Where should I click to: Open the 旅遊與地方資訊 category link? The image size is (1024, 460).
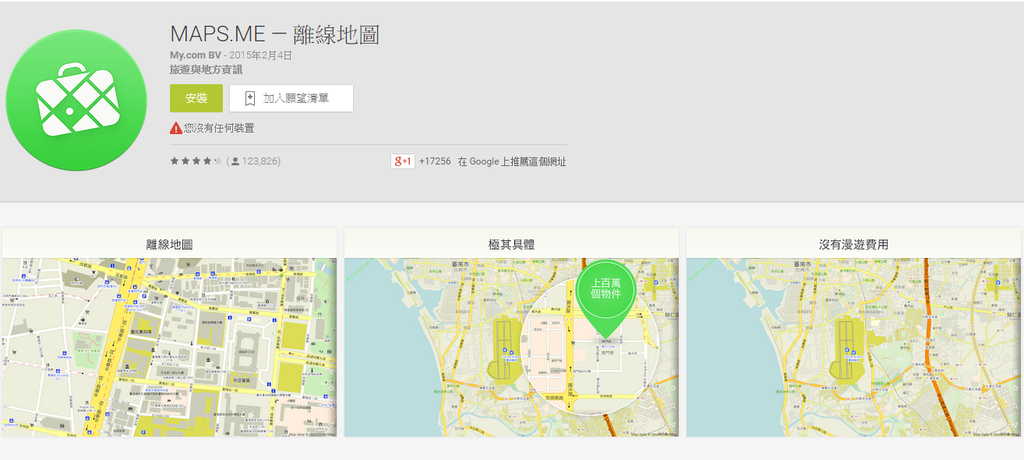click(x=206, y=69)
